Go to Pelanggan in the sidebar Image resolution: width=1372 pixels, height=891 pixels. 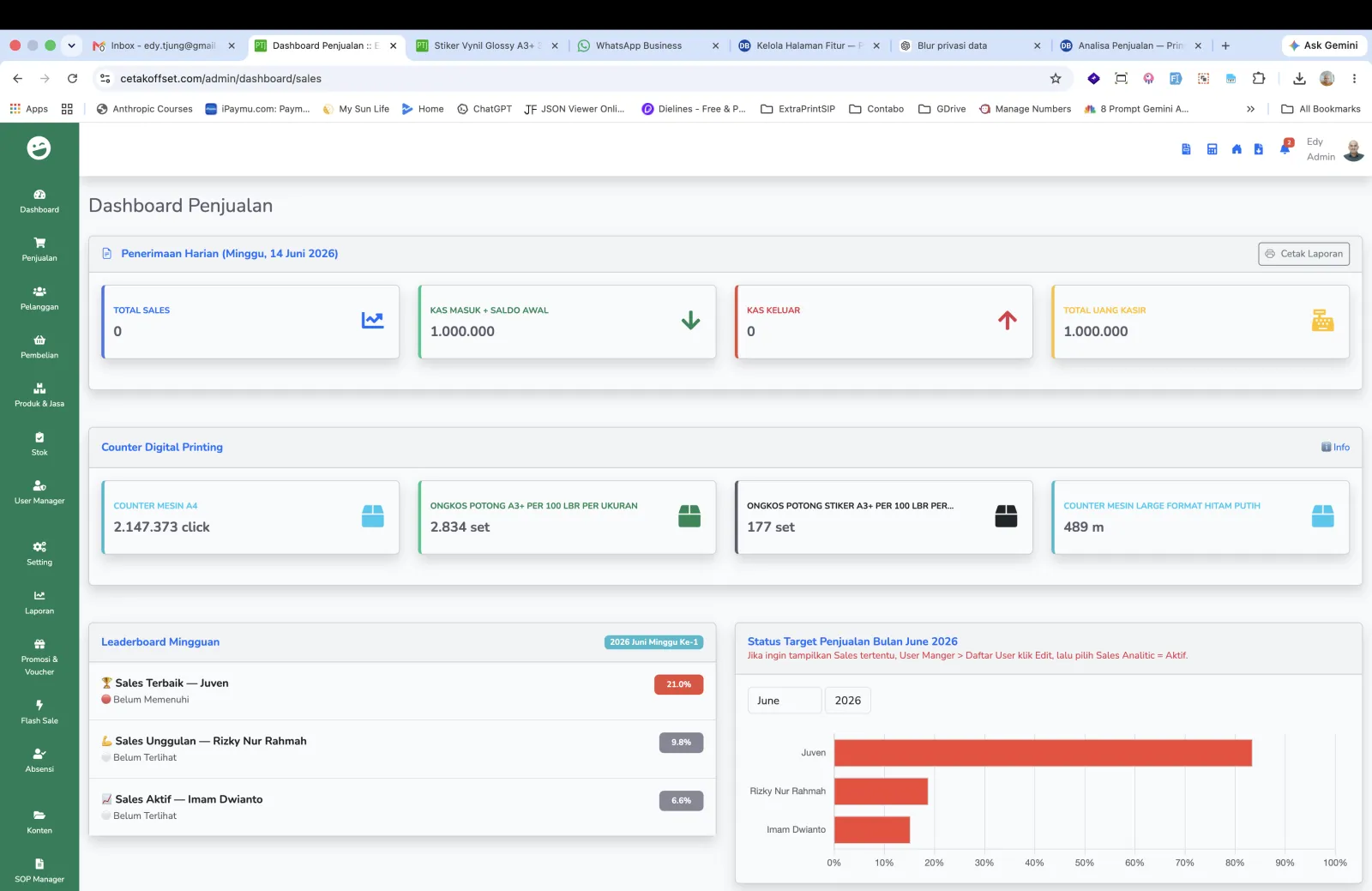pyautogui.click(x=39, y=298)
